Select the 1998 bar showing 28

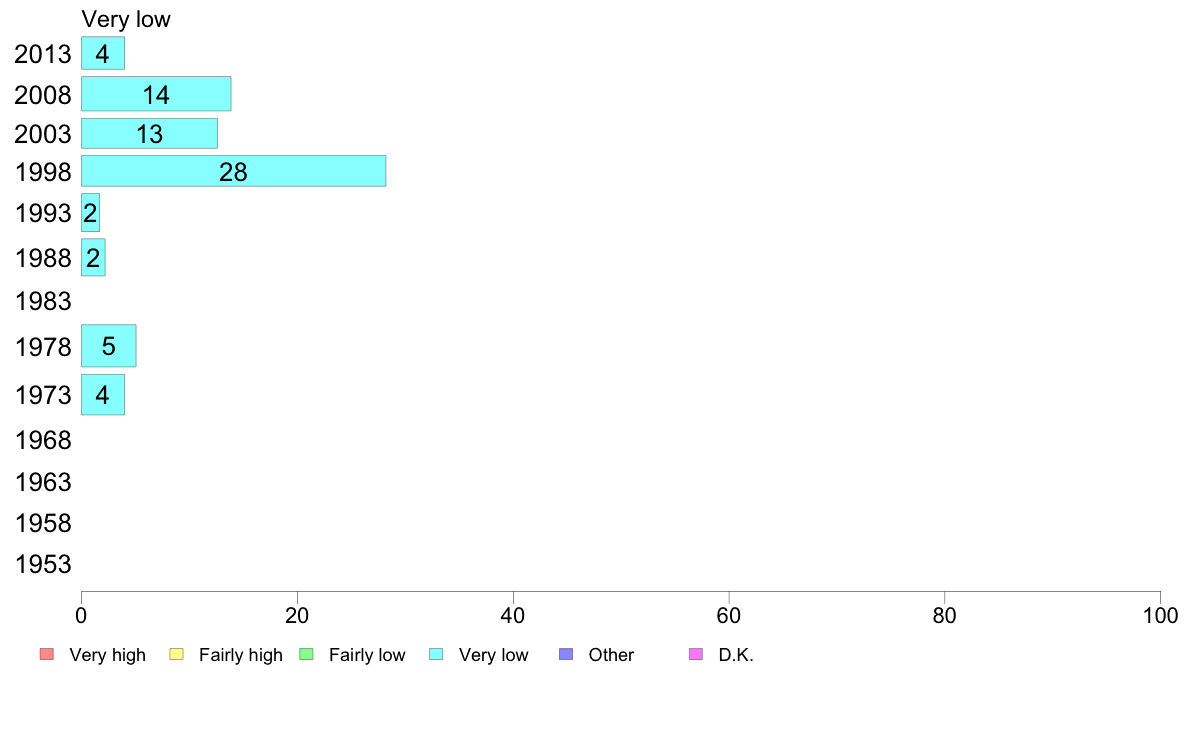click(x=233, y=171)
